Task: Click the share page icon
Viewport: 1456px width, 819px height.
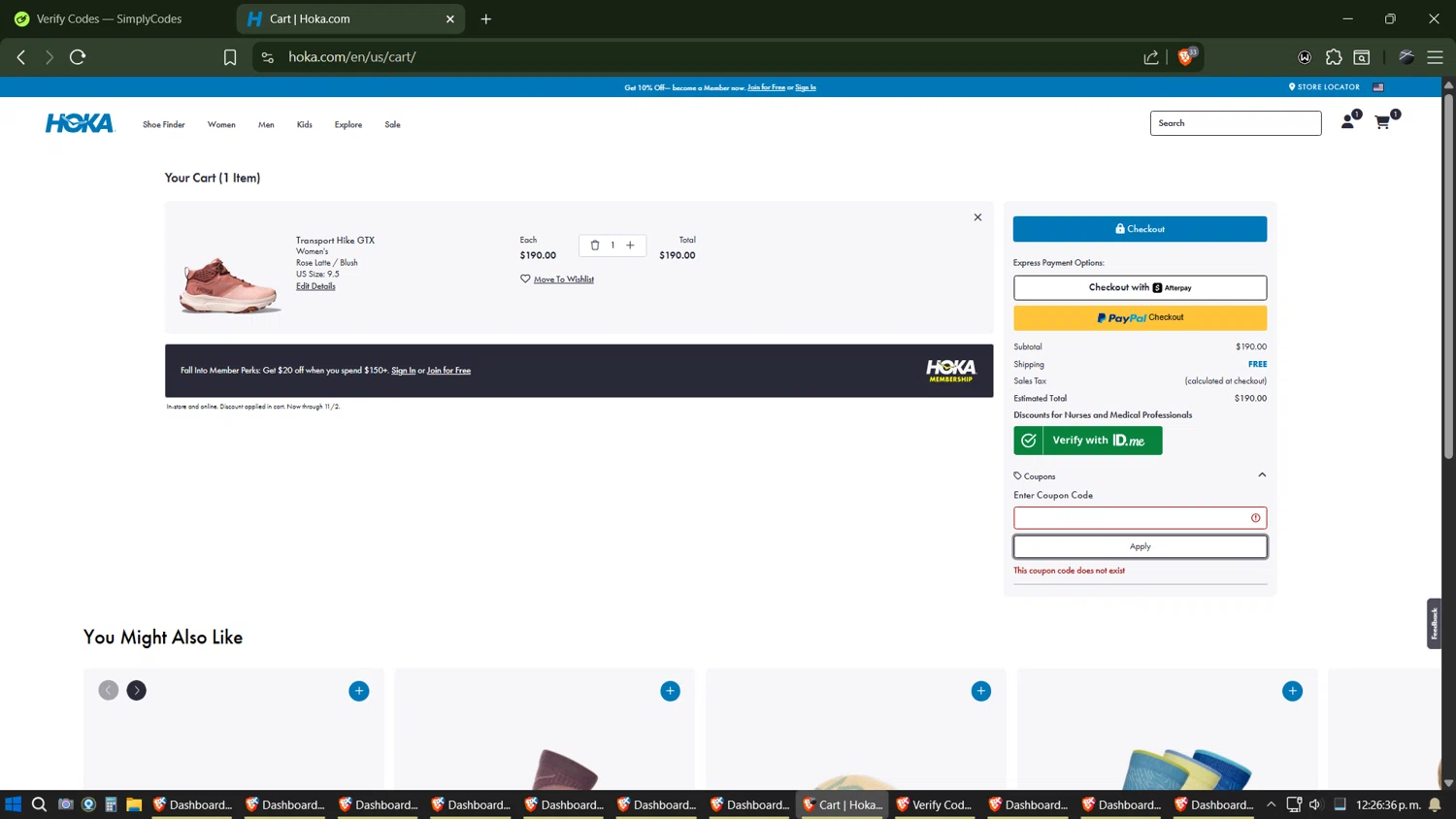Action: [1151, 57]
